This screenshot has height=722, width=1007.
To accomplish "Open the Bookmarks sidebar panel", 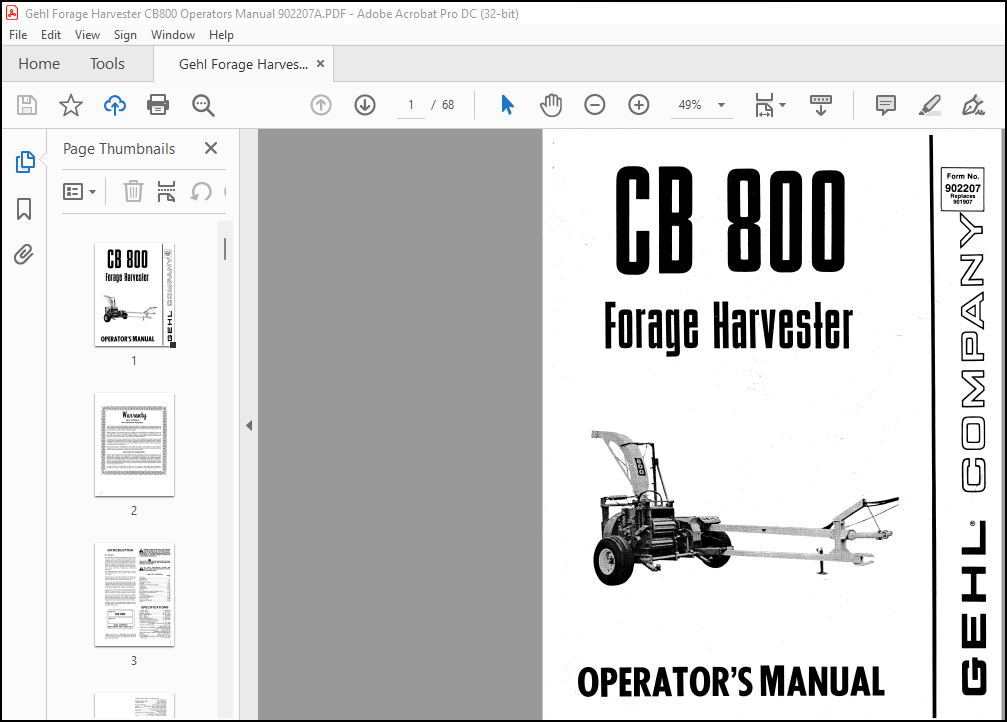I will 24,209.
